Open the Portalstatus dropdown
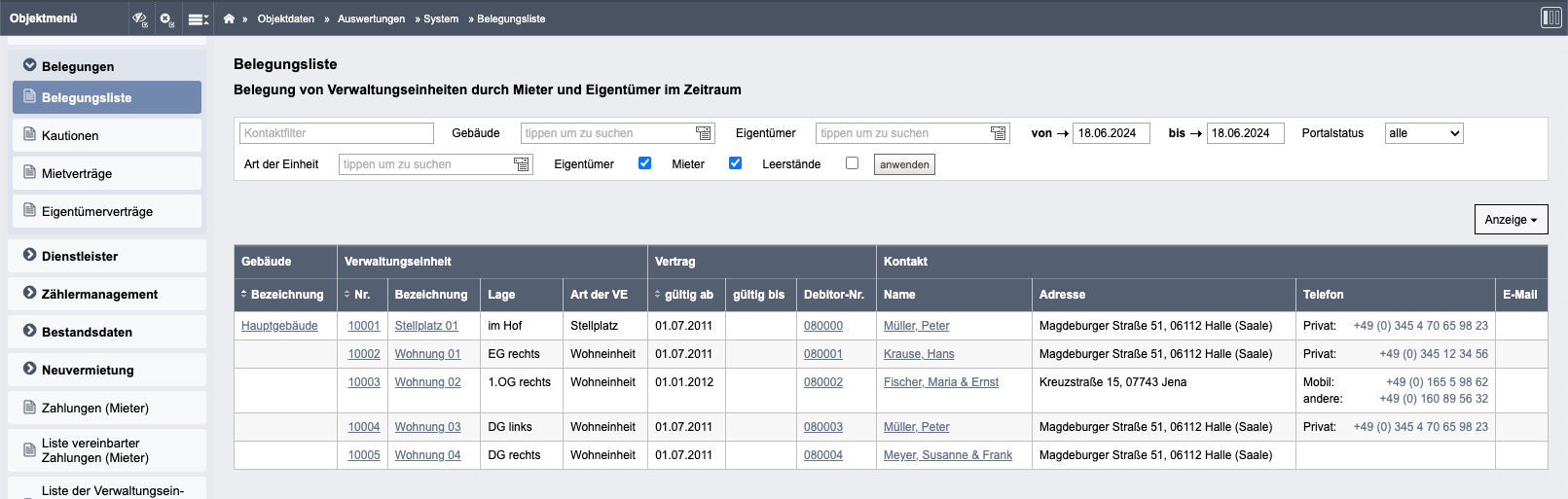This screenshot has width=1568, height=499. 1424,133
